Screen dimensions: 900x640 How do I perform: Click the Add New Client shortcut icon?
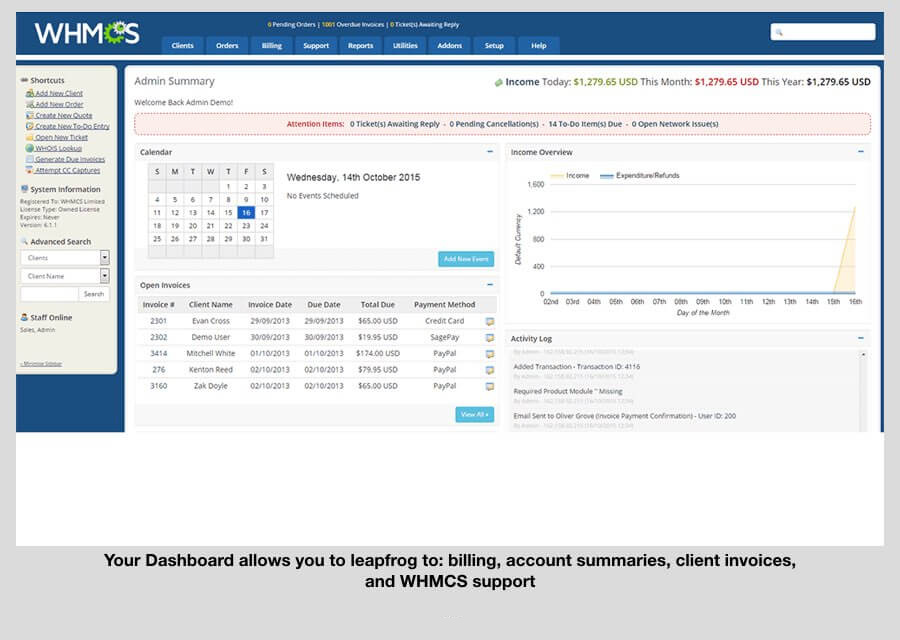(30, 93)
